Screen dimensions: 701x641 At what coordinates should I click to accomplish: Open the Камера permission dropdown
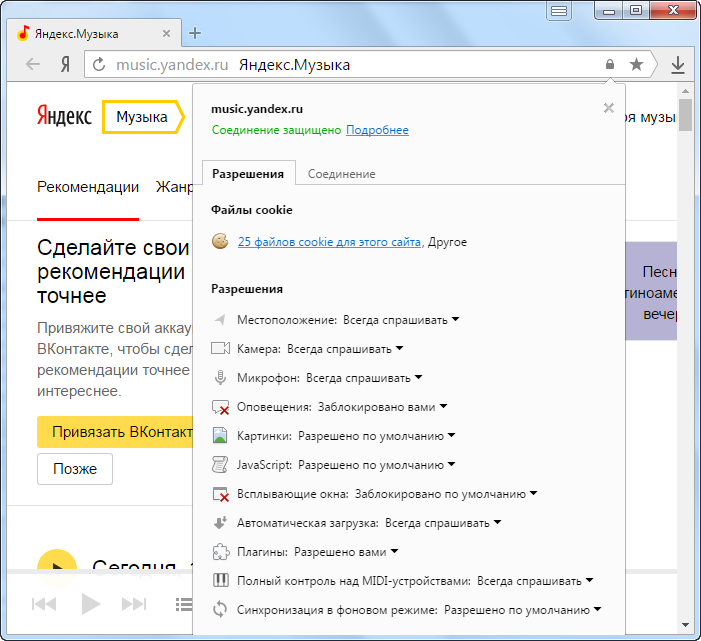[x=345, y=349]
